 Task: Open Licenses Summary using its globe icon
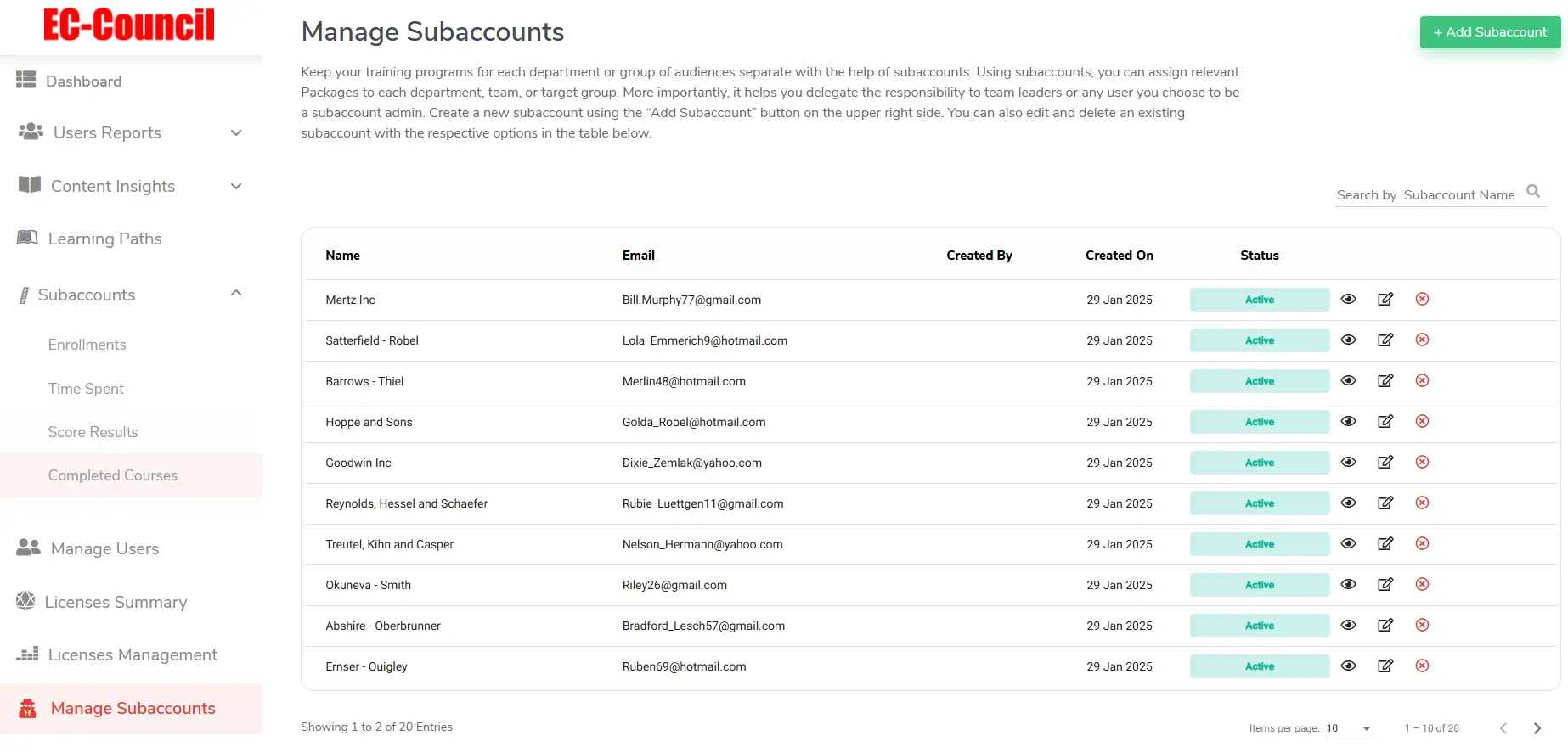pos(26,601)
